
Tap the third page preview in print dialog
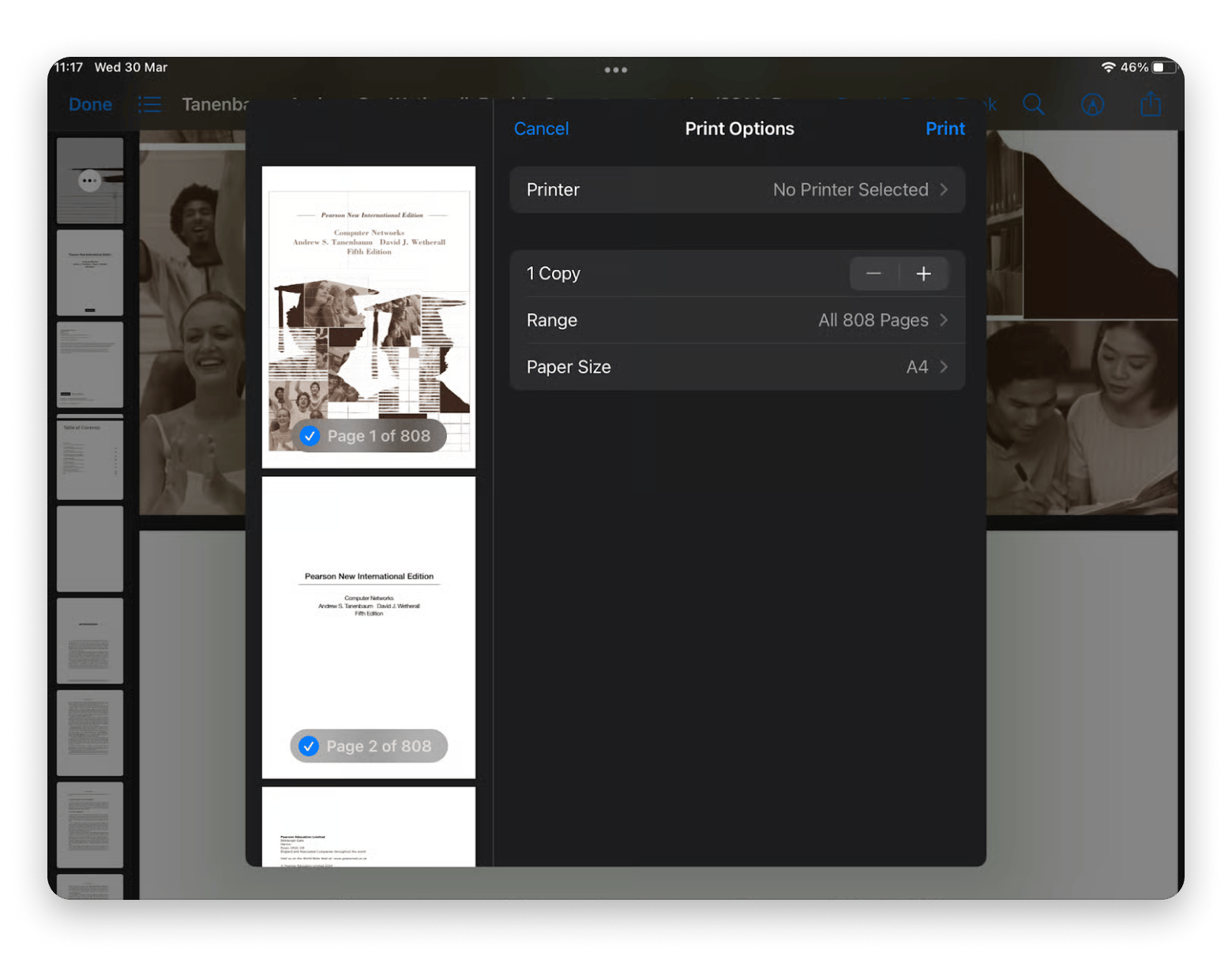[369, 826]
